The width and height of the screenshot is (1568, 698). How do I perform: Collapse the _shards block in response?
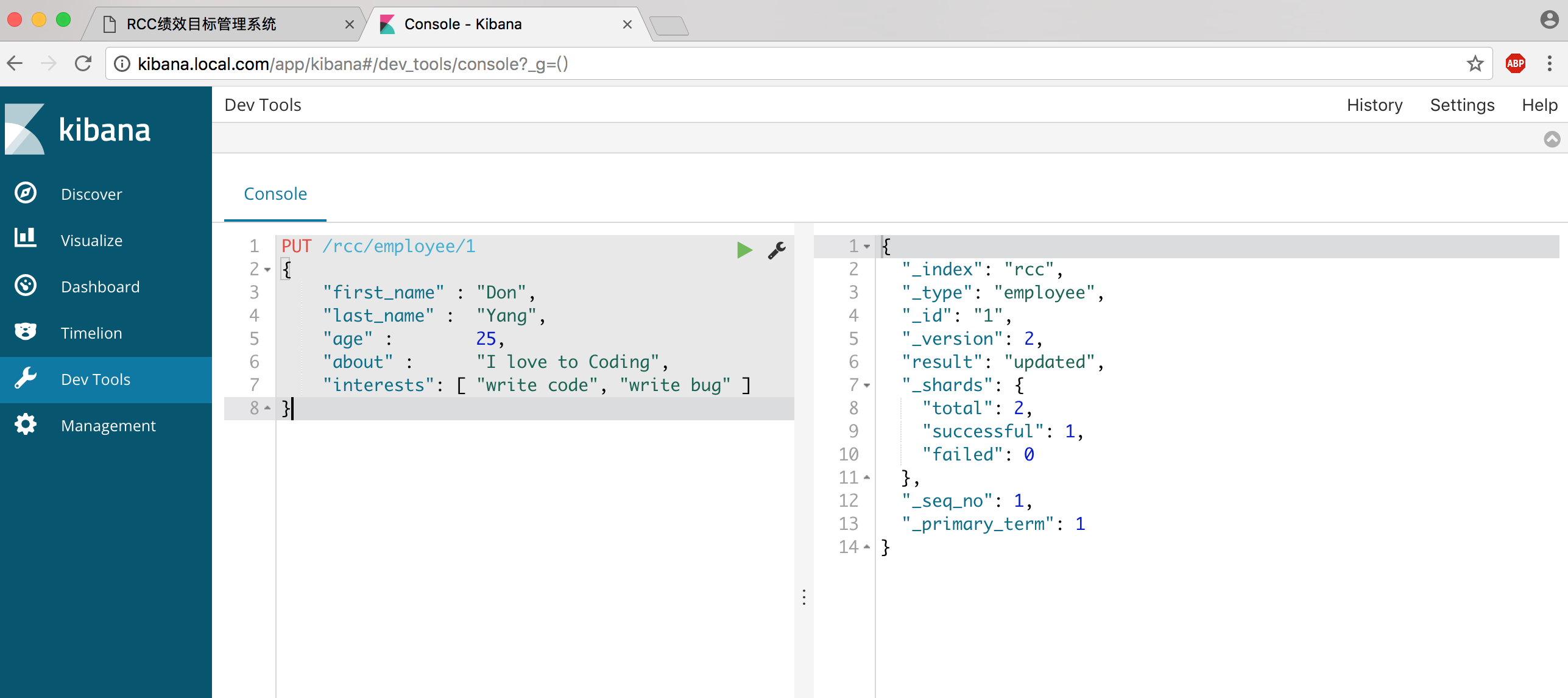(867, 386)
